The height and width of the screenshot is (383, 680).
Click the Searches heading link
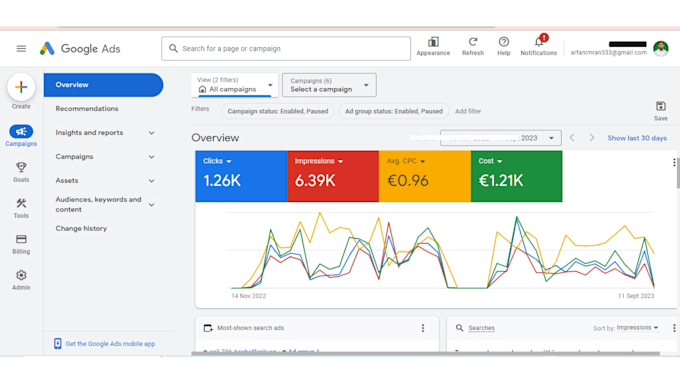click(481, 328)
